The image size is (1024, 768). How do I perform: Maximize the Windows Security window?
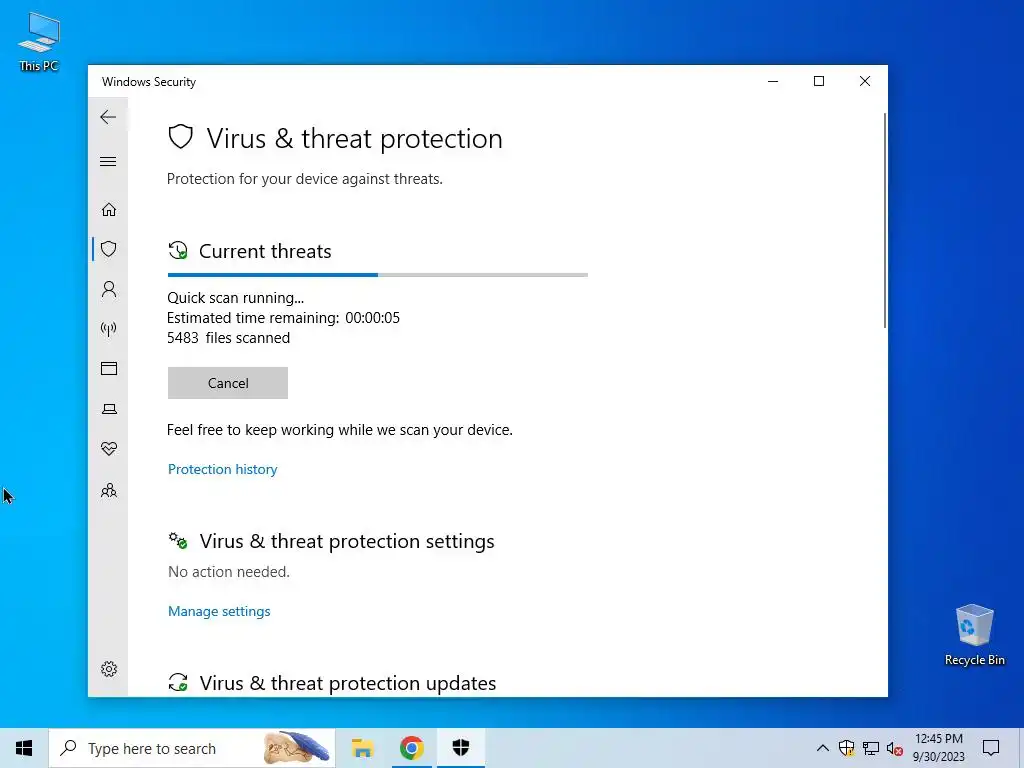pyautogui.click(x=819, y=81)
